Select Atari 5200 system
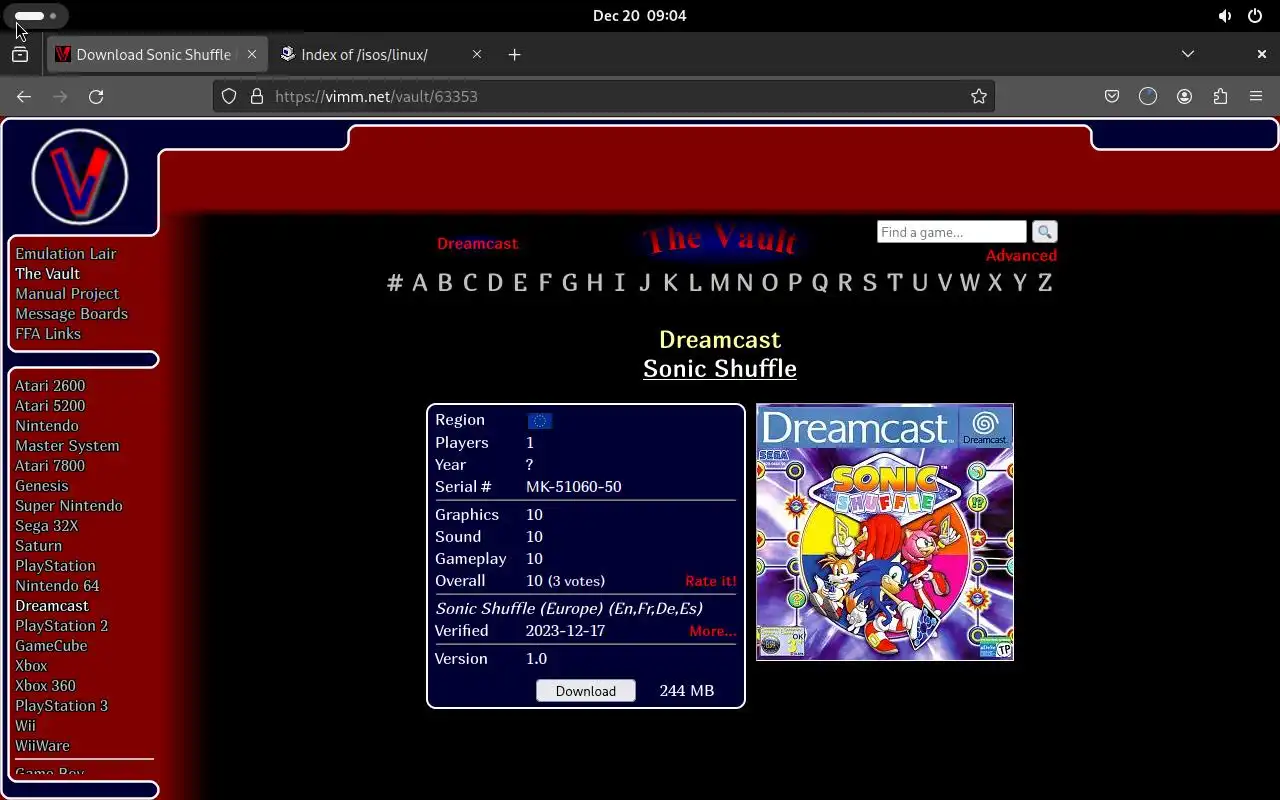The width and height of the screenshot is (1280, 800). [x=50, y=406]
